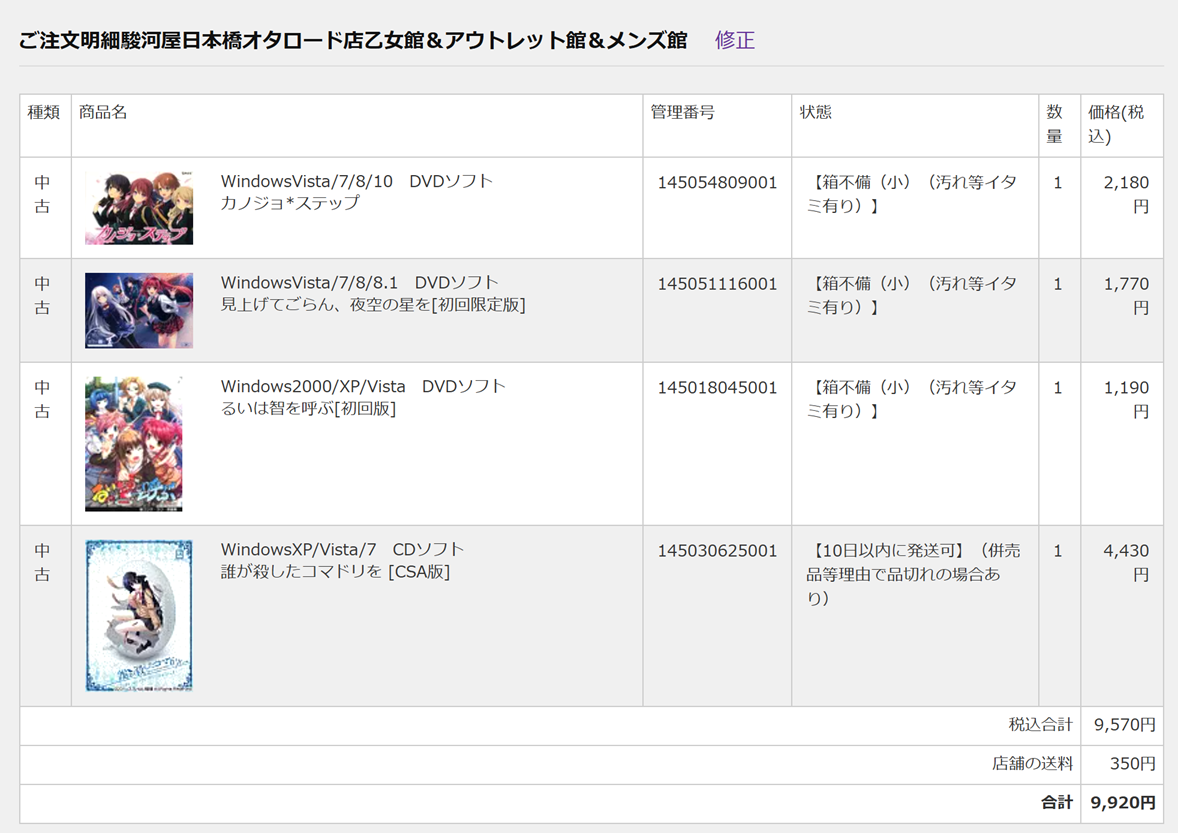The width and height of the screenshot is (1178, 833).
Task: Select the カノジョ*ステップ product title text
Action: tap(290, 203)
